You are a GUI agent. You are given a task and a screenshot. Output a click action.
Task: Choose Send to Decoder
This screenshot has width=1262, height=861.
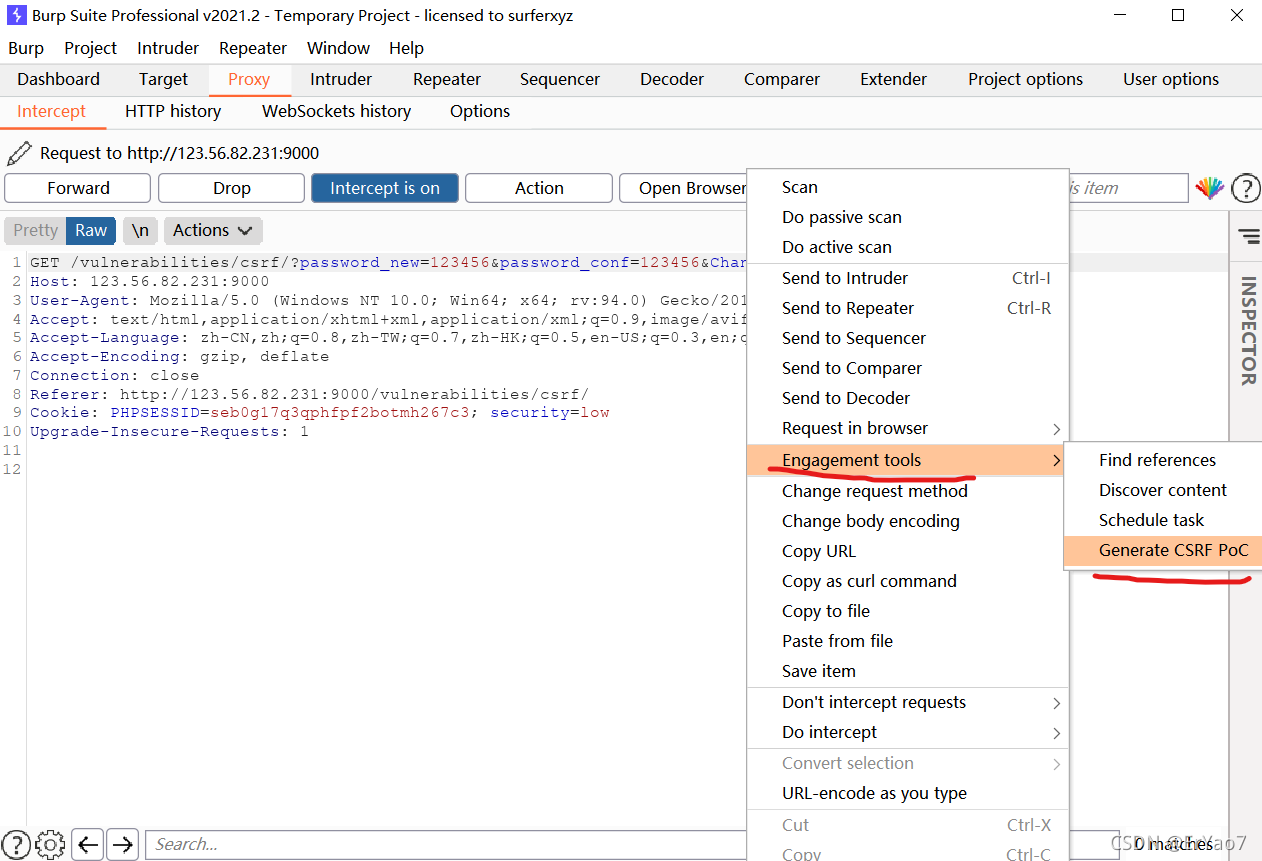pyautogui.click(x=908, y=398)
